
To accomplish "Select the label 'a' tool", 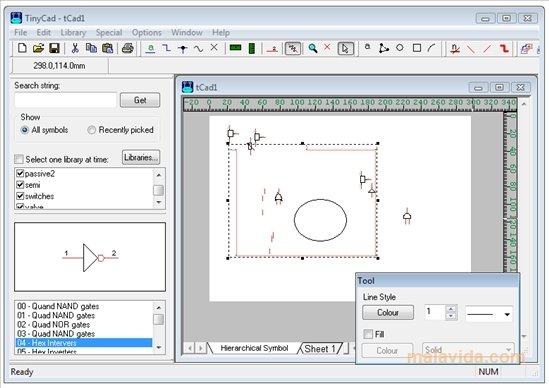I will point(151,48).
